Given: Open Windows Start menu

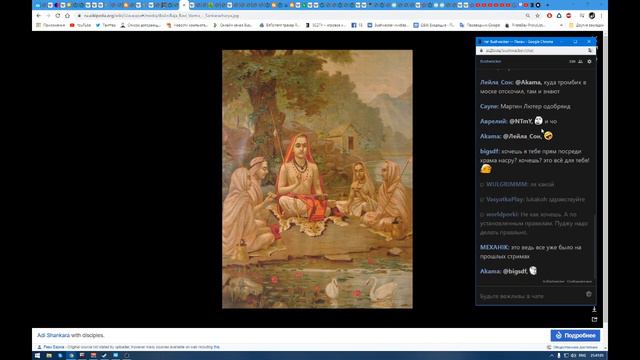Looking at the screenshot, I should click(38, 356).
